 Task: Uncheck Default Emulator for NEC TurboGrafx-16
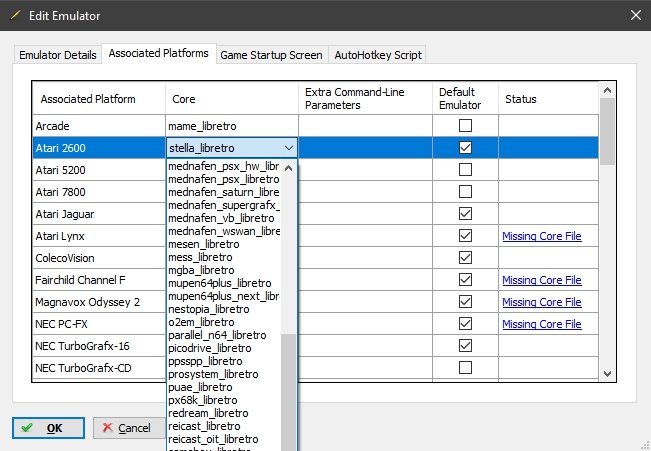click(465, 346)
